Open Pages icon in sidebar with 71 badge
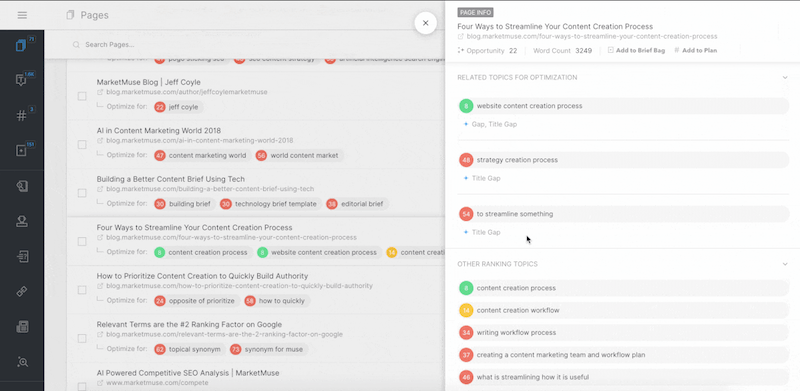This screenshot has width=800, height=391. 21,46
